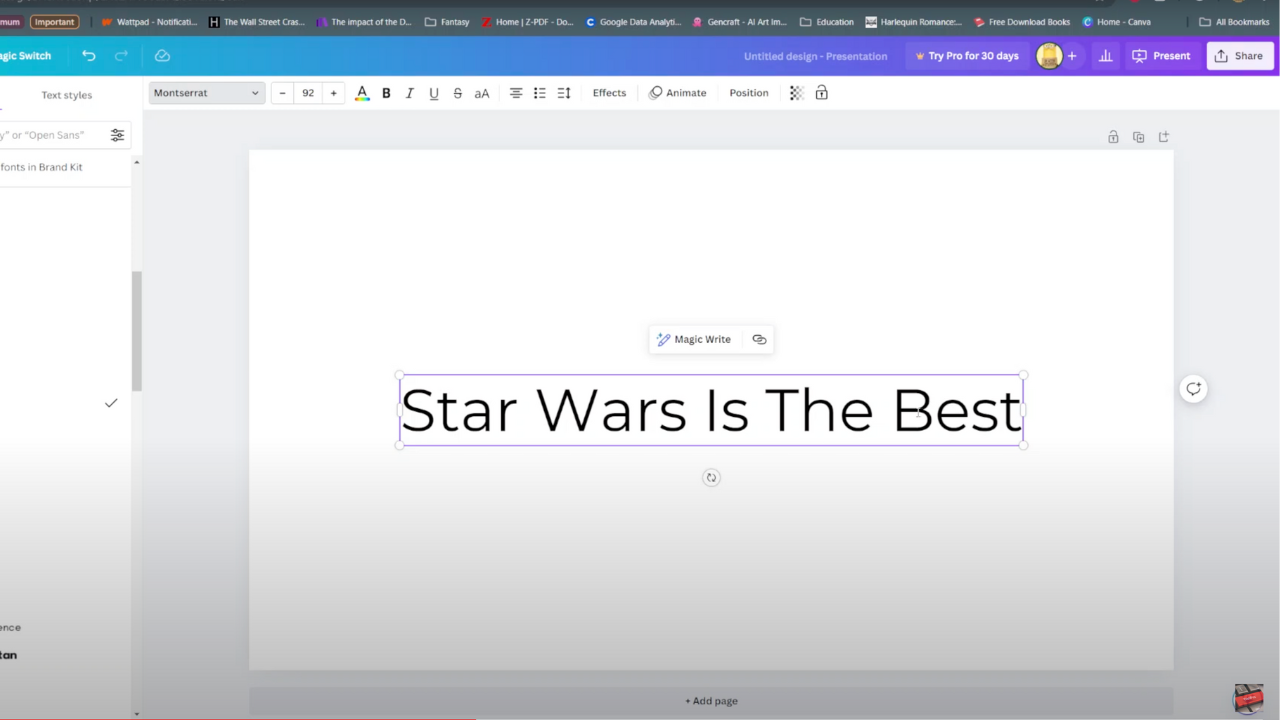
Task: Open the Animate panel
Action: pyautogui.click(x=678, y=93)
